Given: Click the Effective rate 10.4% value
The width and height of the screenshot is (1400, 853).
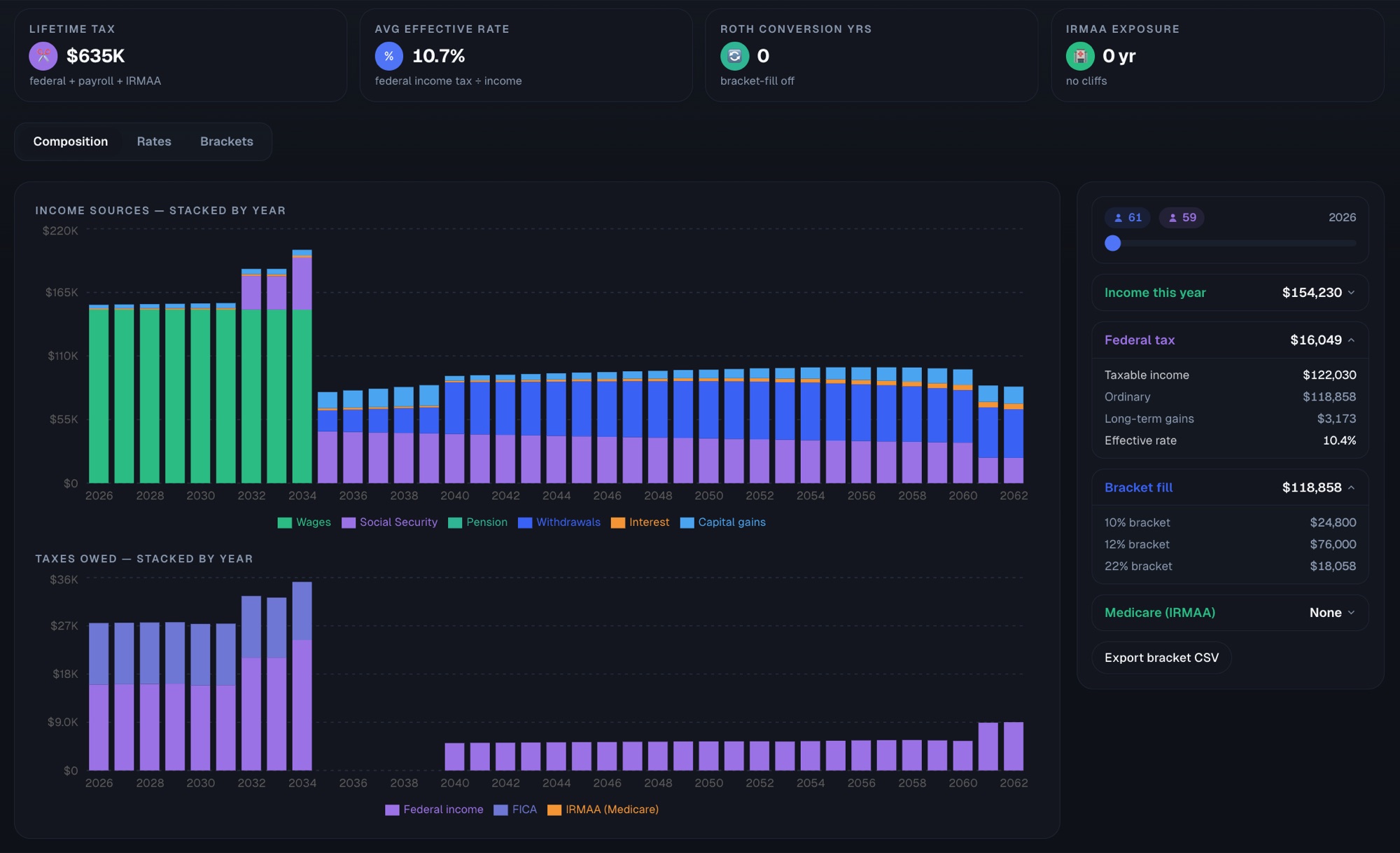Looking at the screenshot, I should (x=1339, y=441).
